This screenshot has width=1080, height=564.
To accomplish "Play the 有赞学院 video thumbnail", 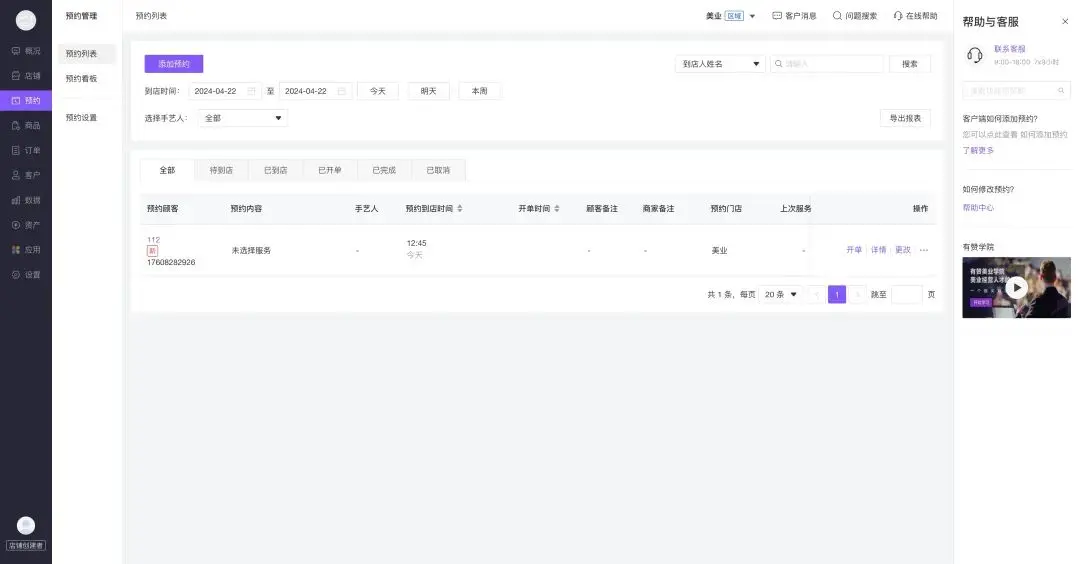I will pos(1016,288).
